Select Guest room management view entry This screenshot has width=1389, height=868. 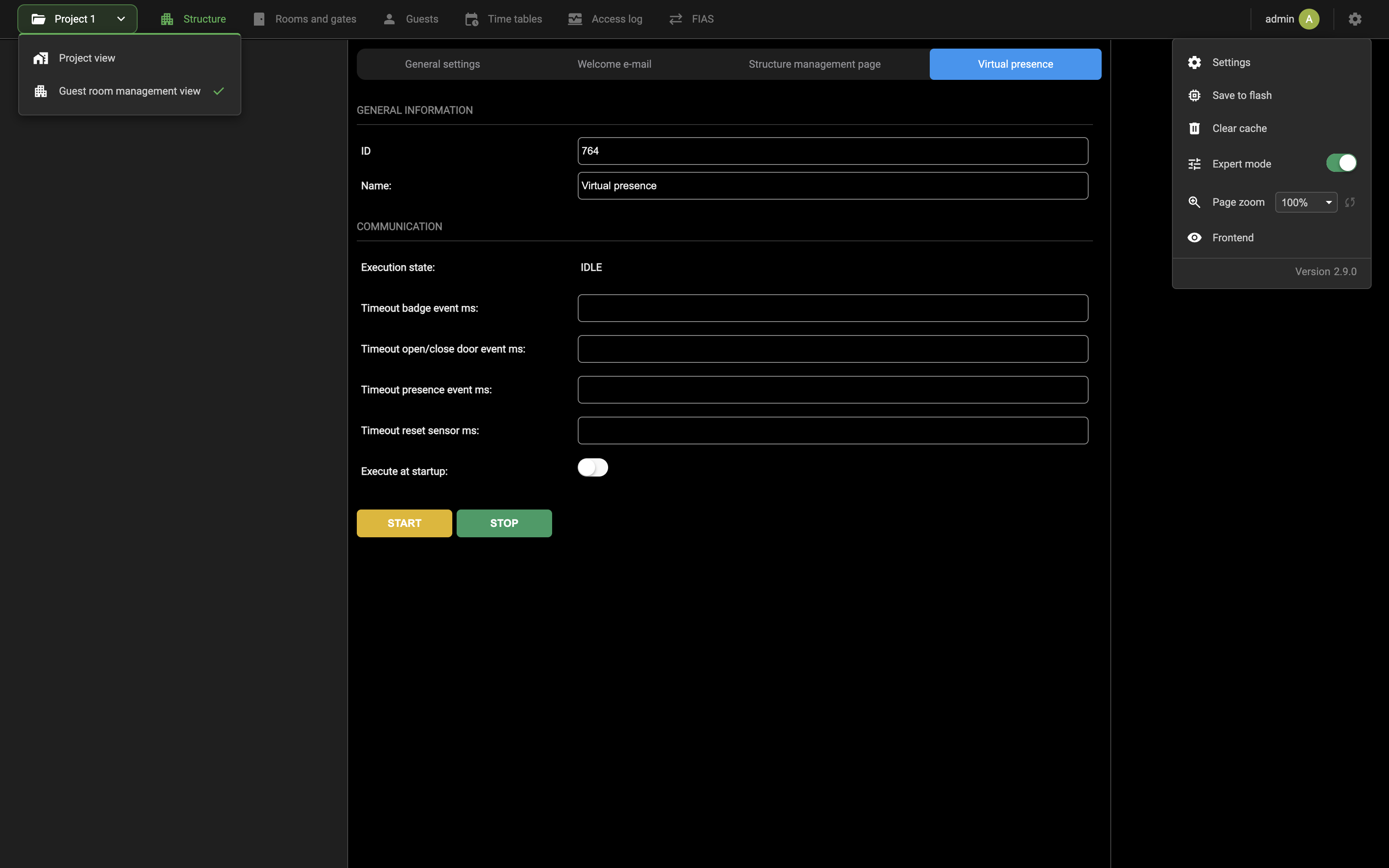point(130,91)
